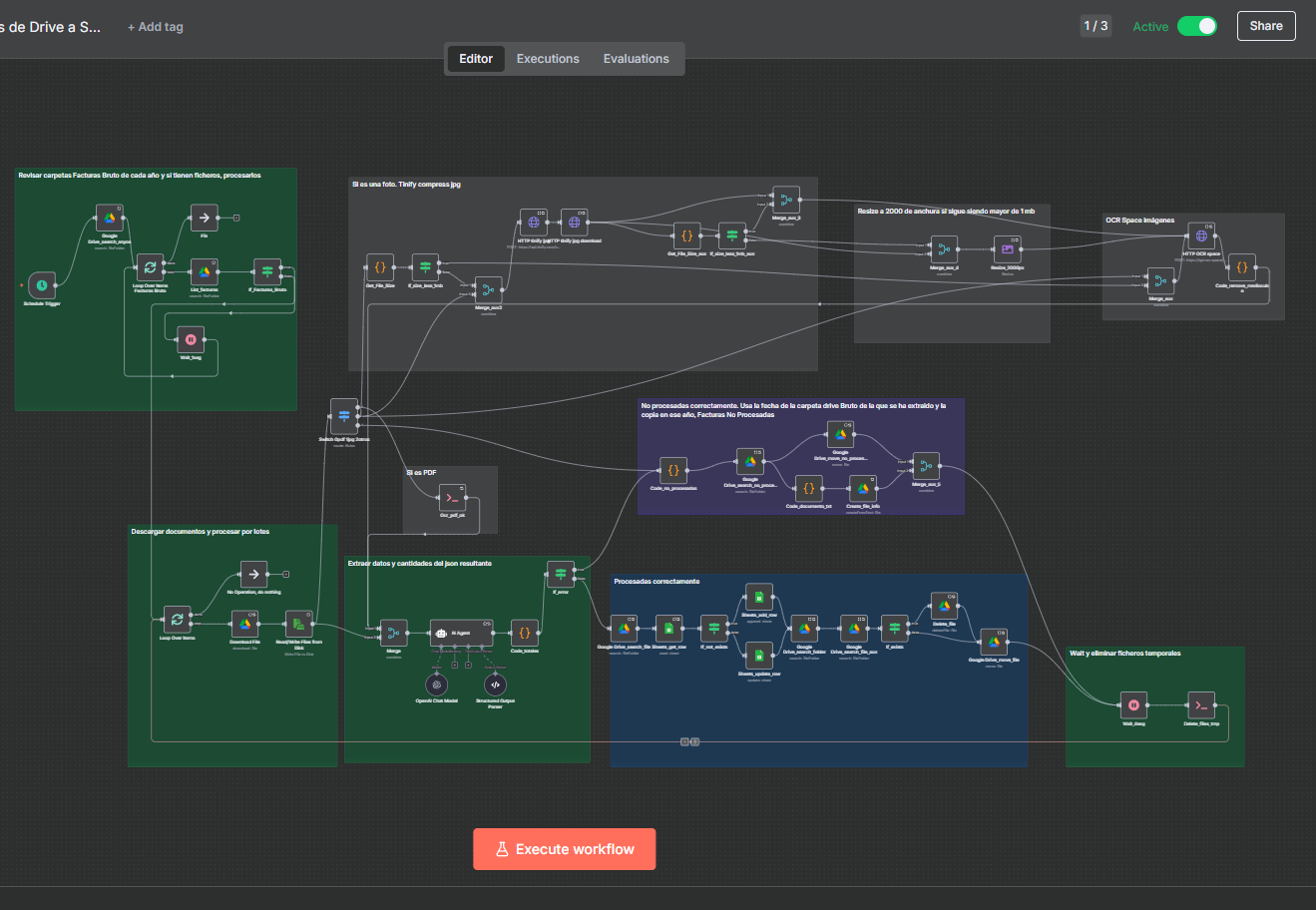The width and height of the screenshot is (1316, 910).
Task: Select the 'Procesadas correctamente' sticky note title
Action: coord(657,582)
